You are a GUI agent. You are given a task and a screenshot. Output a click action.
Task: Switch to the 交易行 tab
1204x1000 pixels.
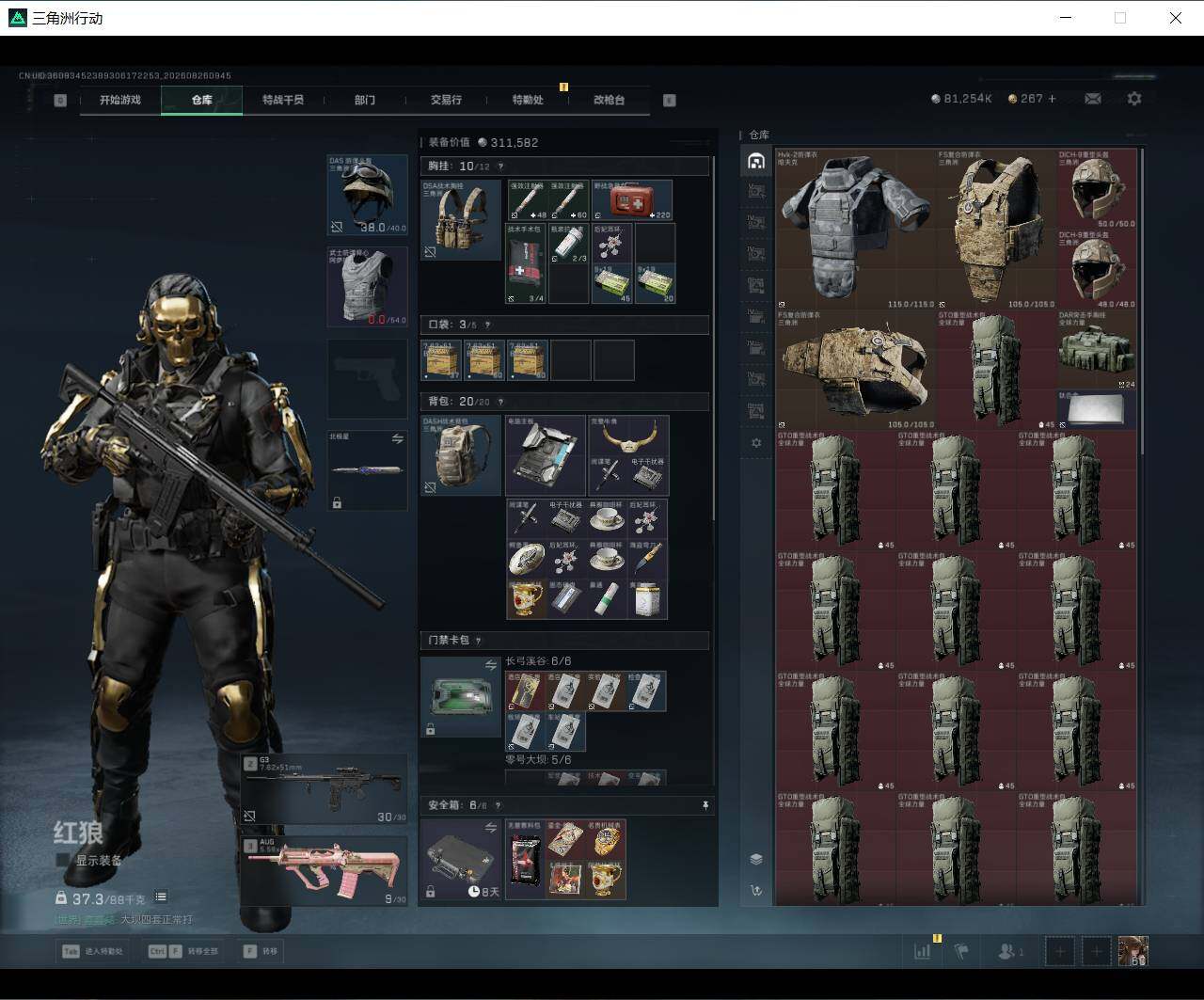446,100
